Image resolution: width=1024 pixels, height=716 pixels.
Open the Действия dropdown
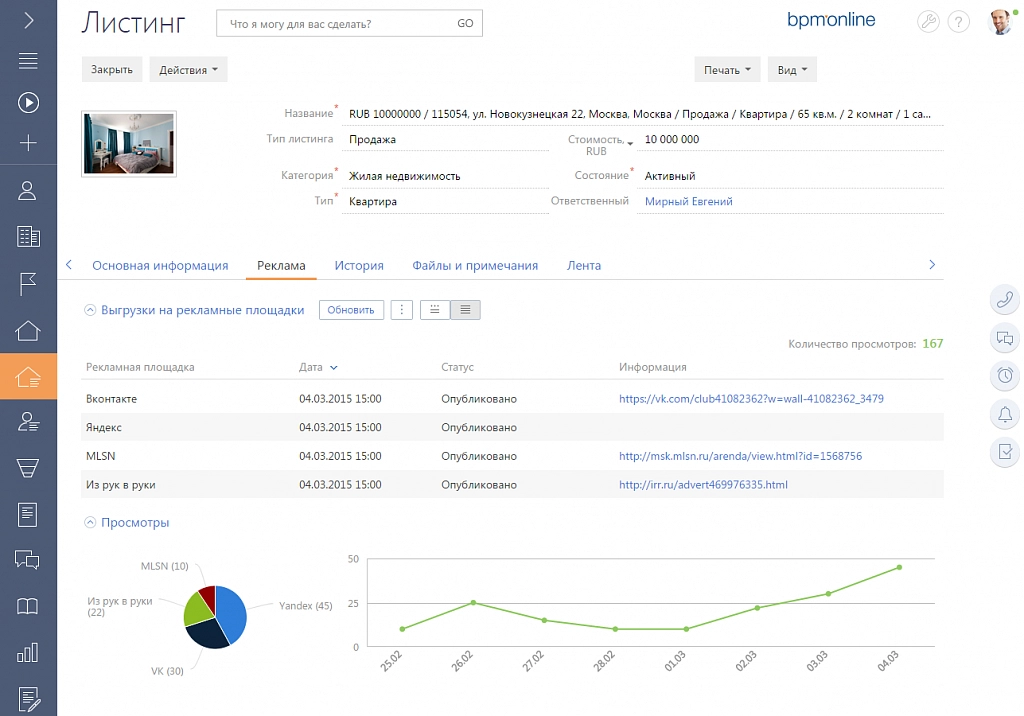pos(186,69)
